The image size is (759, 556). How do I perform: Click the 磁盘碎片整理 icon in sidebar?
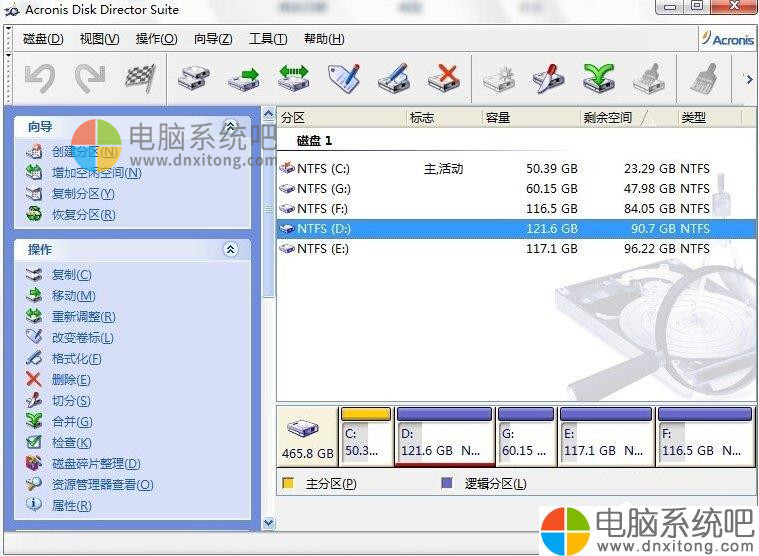33,463
